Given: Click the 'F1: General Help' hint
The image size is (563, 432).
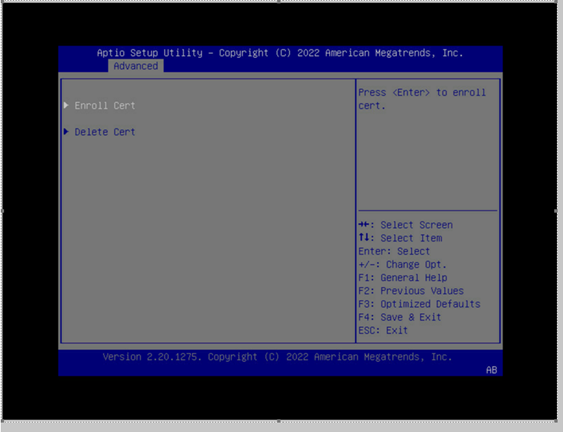Looking at the screenshot, I should [x=403, y=278].
